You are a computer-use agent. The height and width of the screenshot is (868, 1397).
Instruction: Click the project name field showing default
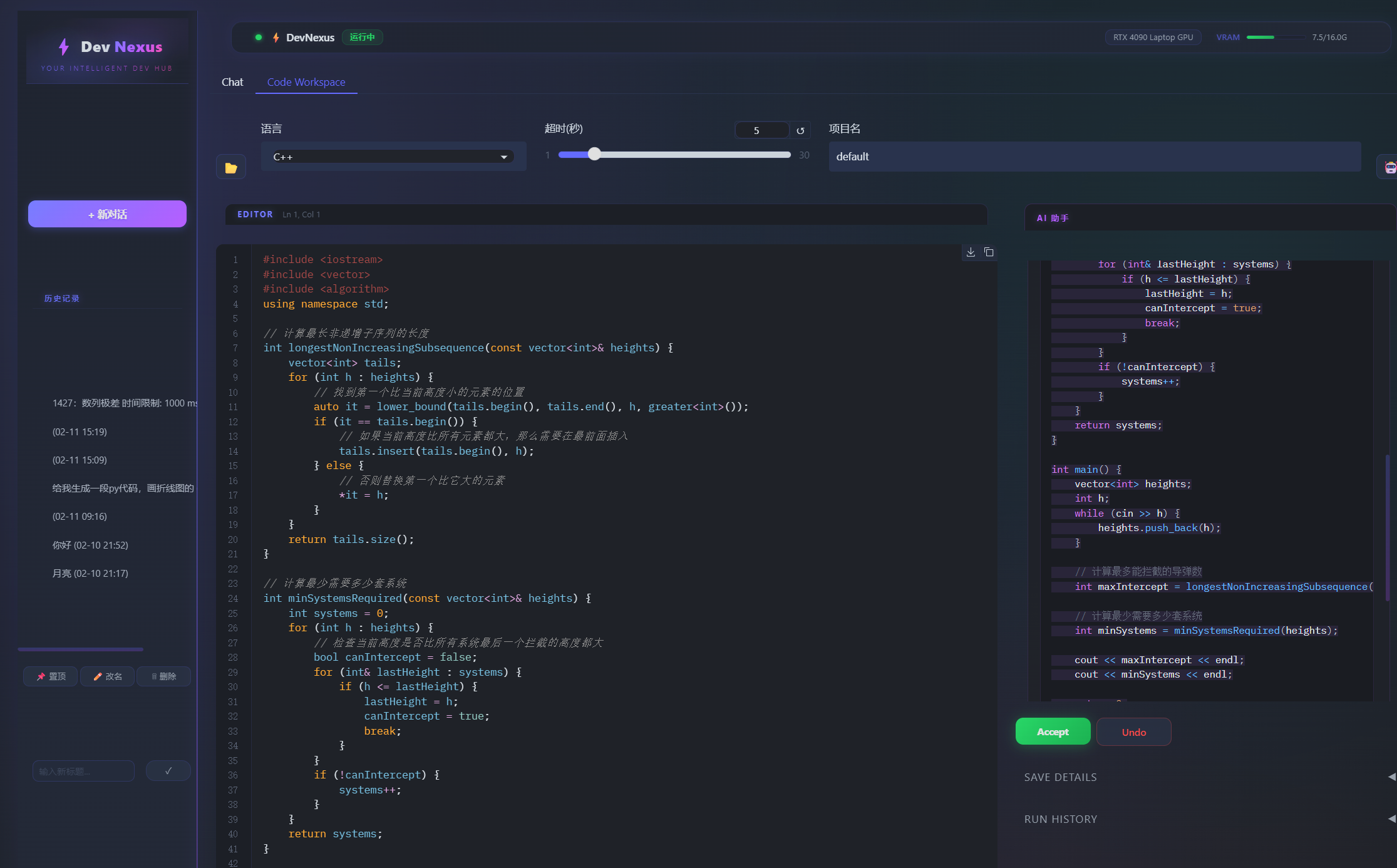1095,157
